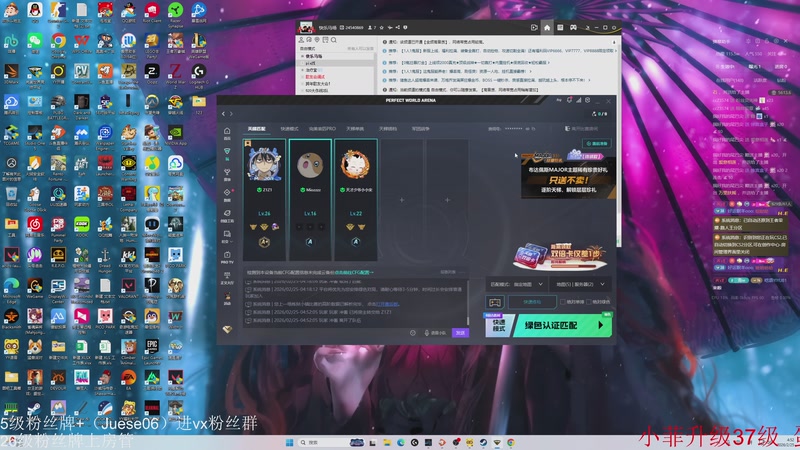Image resolution: width=800 pixels, height=450 pixels.
Task: Open Google Chrome desktop shortcut
Action: [58, 43]
